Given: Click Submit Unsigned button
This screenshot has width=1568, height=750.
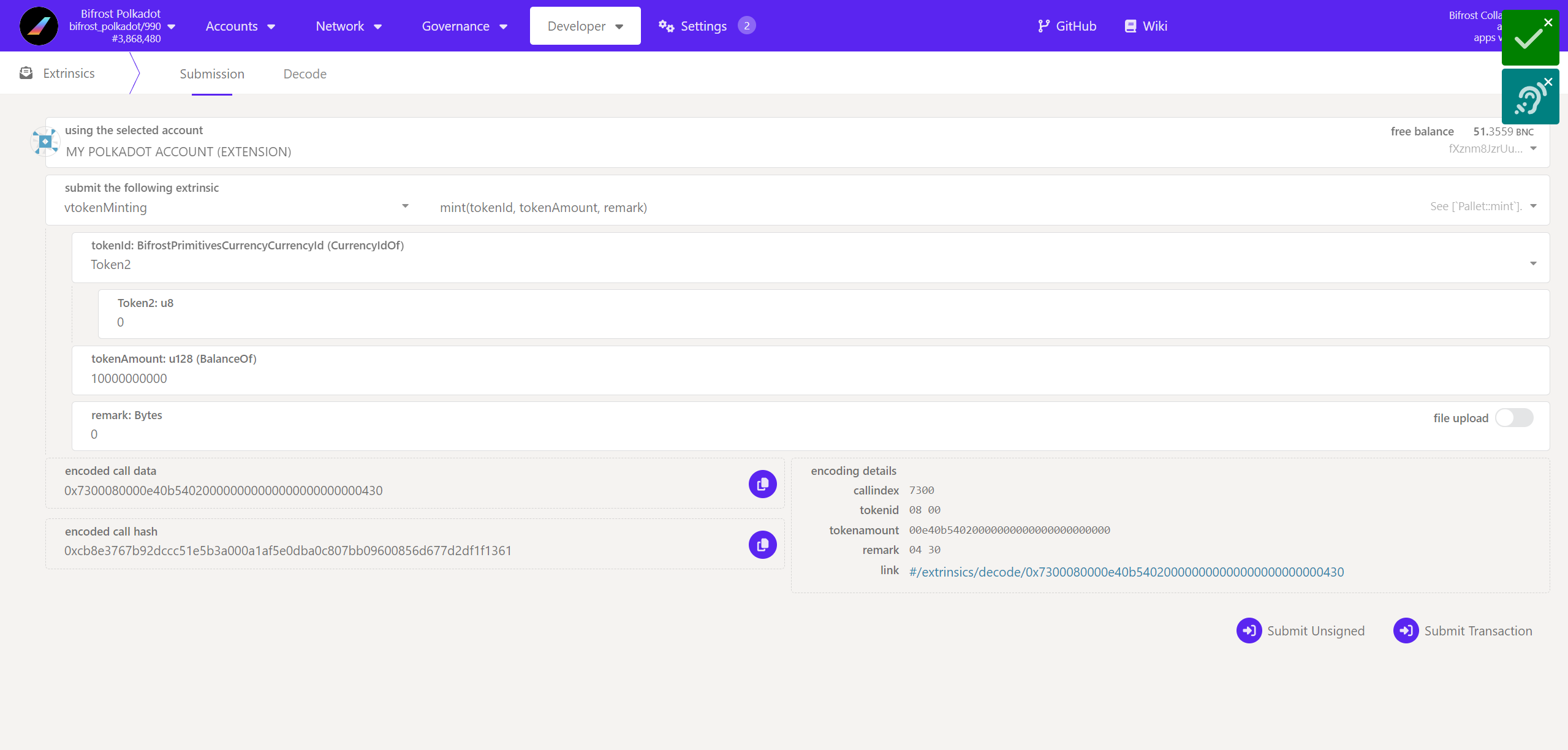Looking at the screenshot, I should pos(1300,631).
